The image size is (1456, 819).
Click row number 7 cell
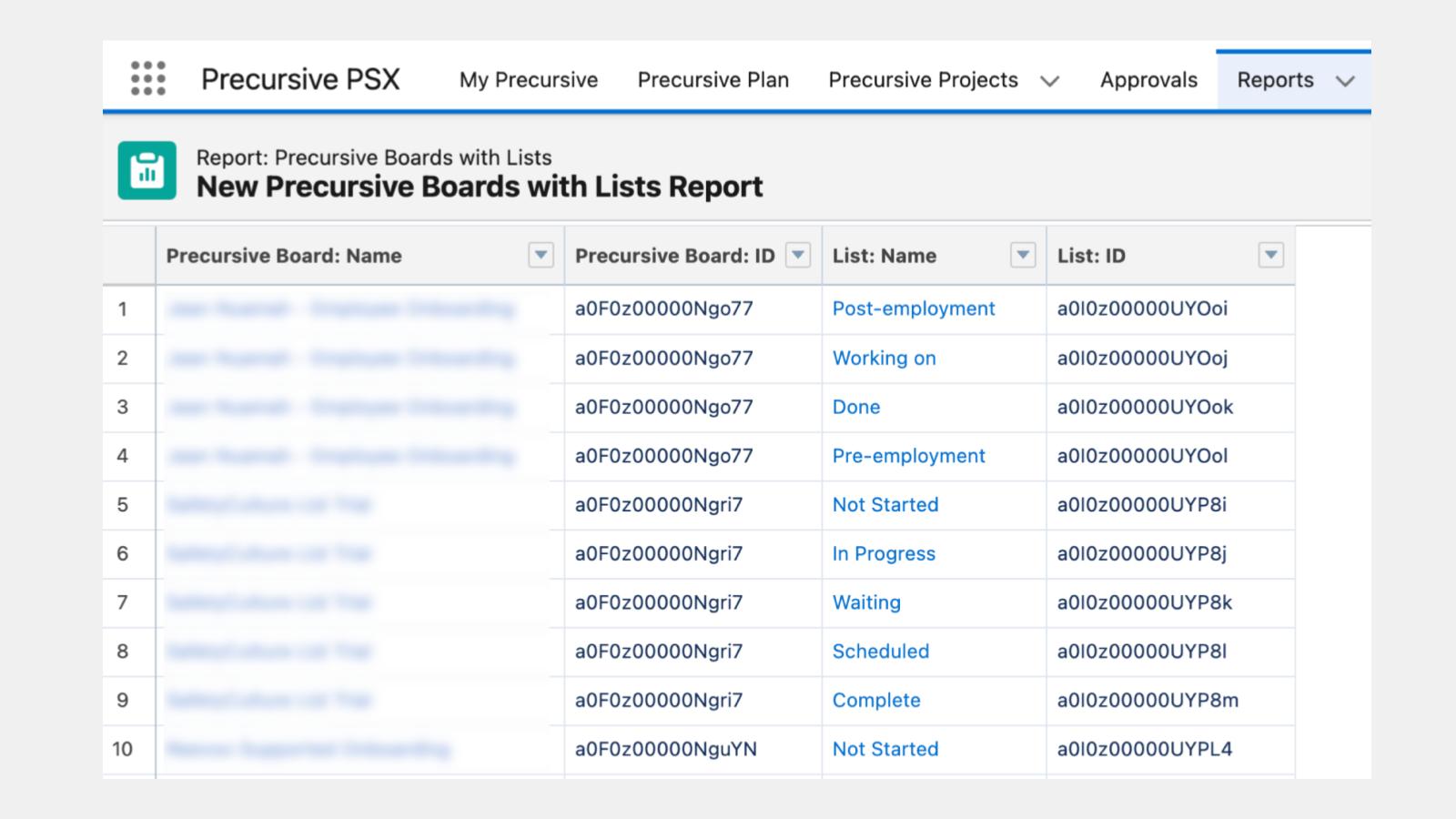[x=128, y=602]
